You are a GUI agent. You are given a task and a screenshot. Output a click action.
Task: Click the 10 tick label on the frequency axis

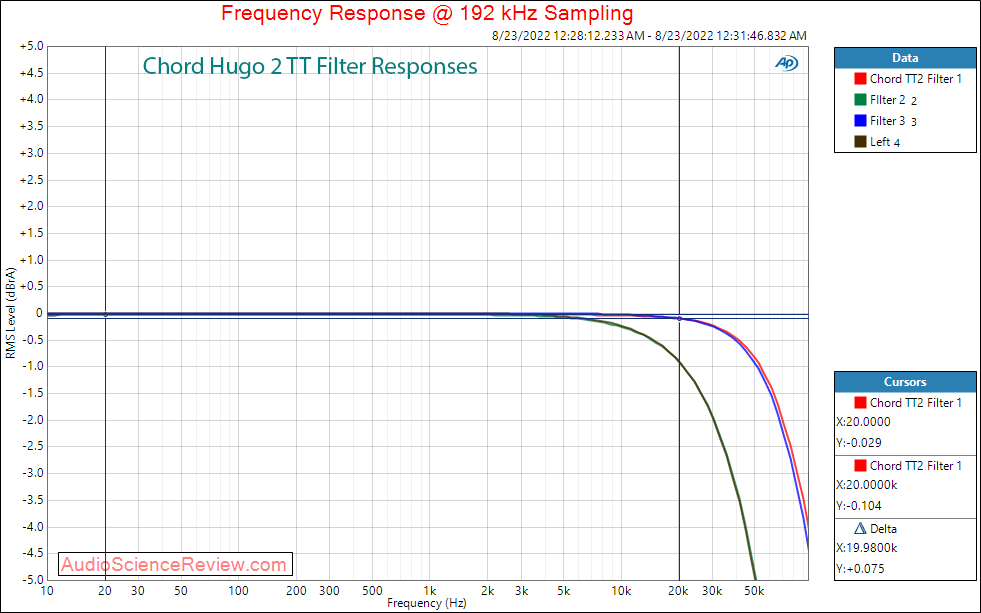(x=47, y=590)
